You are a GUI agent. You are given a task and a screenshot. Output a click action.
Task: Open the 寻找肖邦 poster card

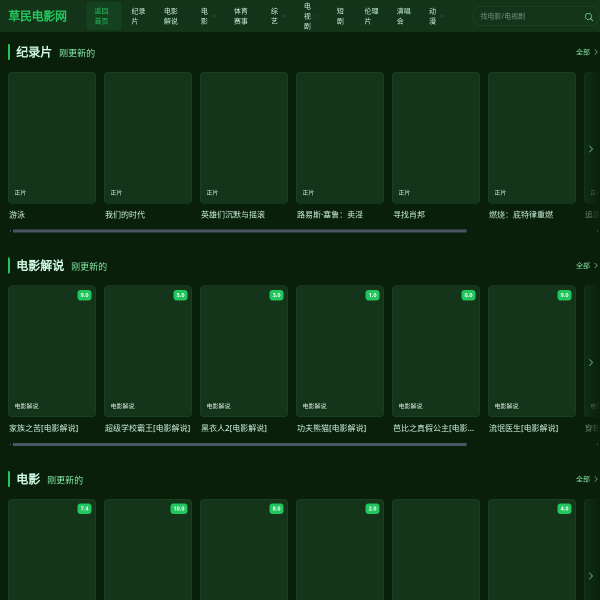coord(436,138)
